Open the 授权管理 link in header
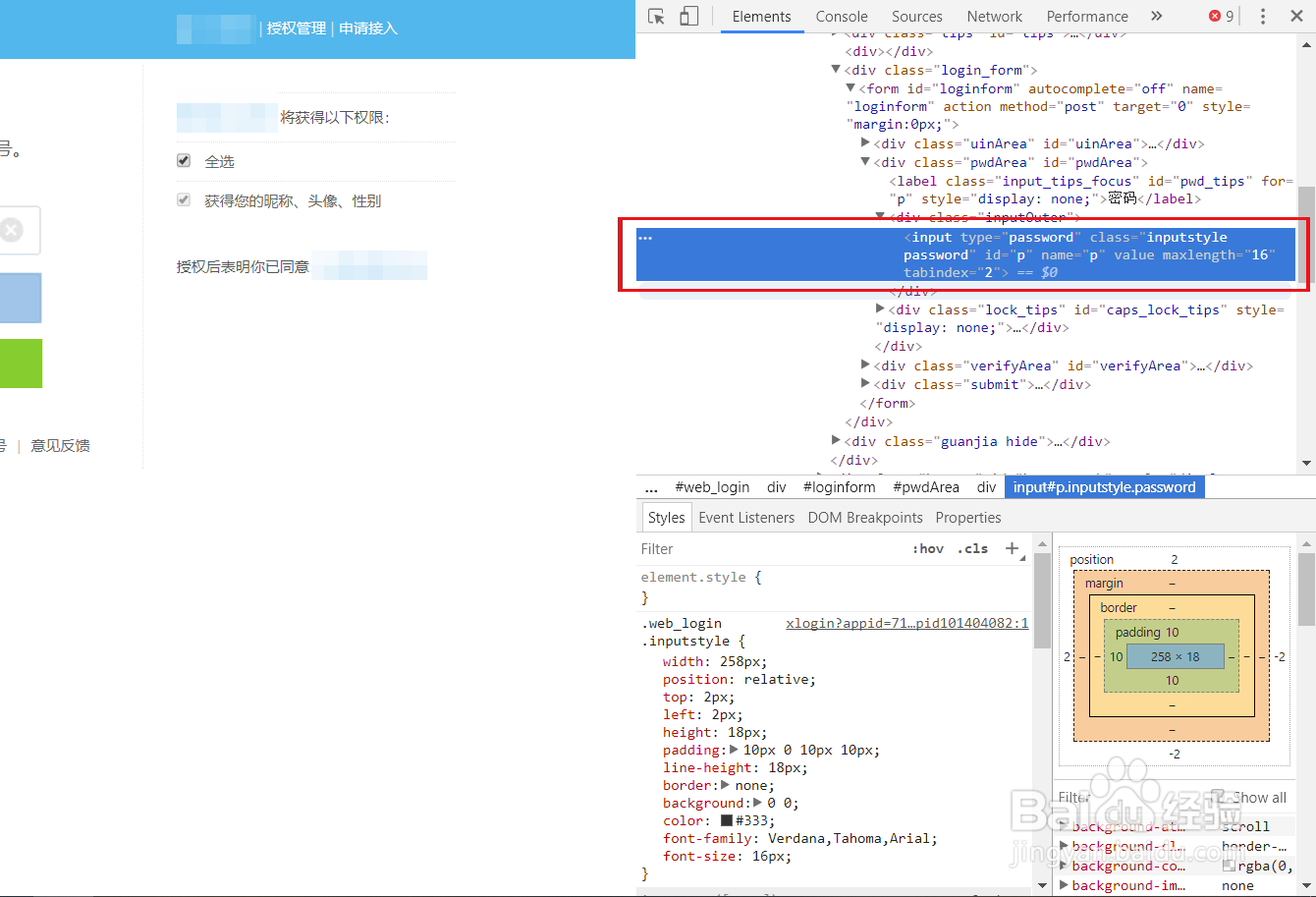Image resolution: width=1316 pixels, height=897 pixels. point(297,28)
